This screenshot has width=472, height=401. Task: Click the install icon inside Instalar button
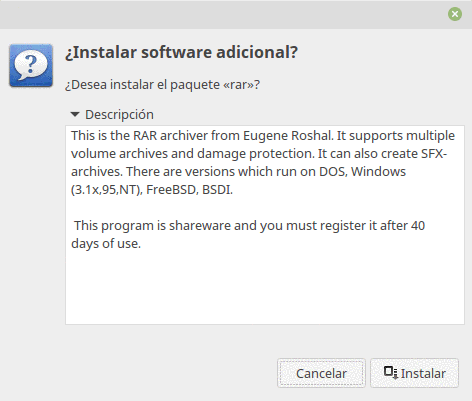coord(391,373)
